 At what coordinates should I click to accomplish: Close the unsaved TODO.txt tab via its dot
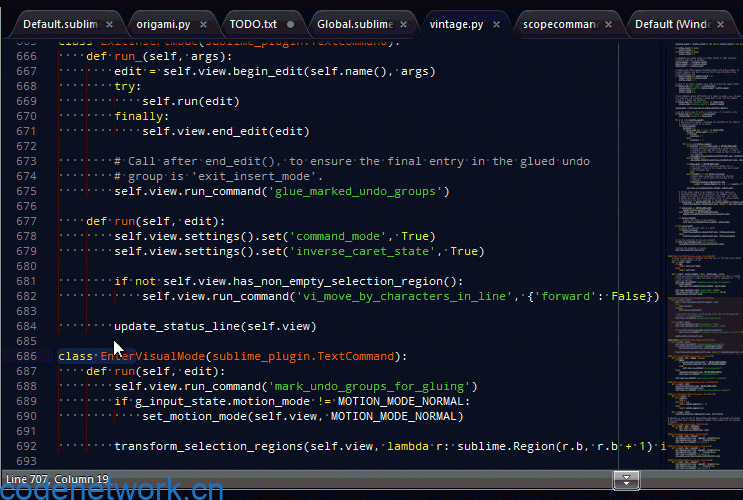pyautogui.click(x=290, y=24)
